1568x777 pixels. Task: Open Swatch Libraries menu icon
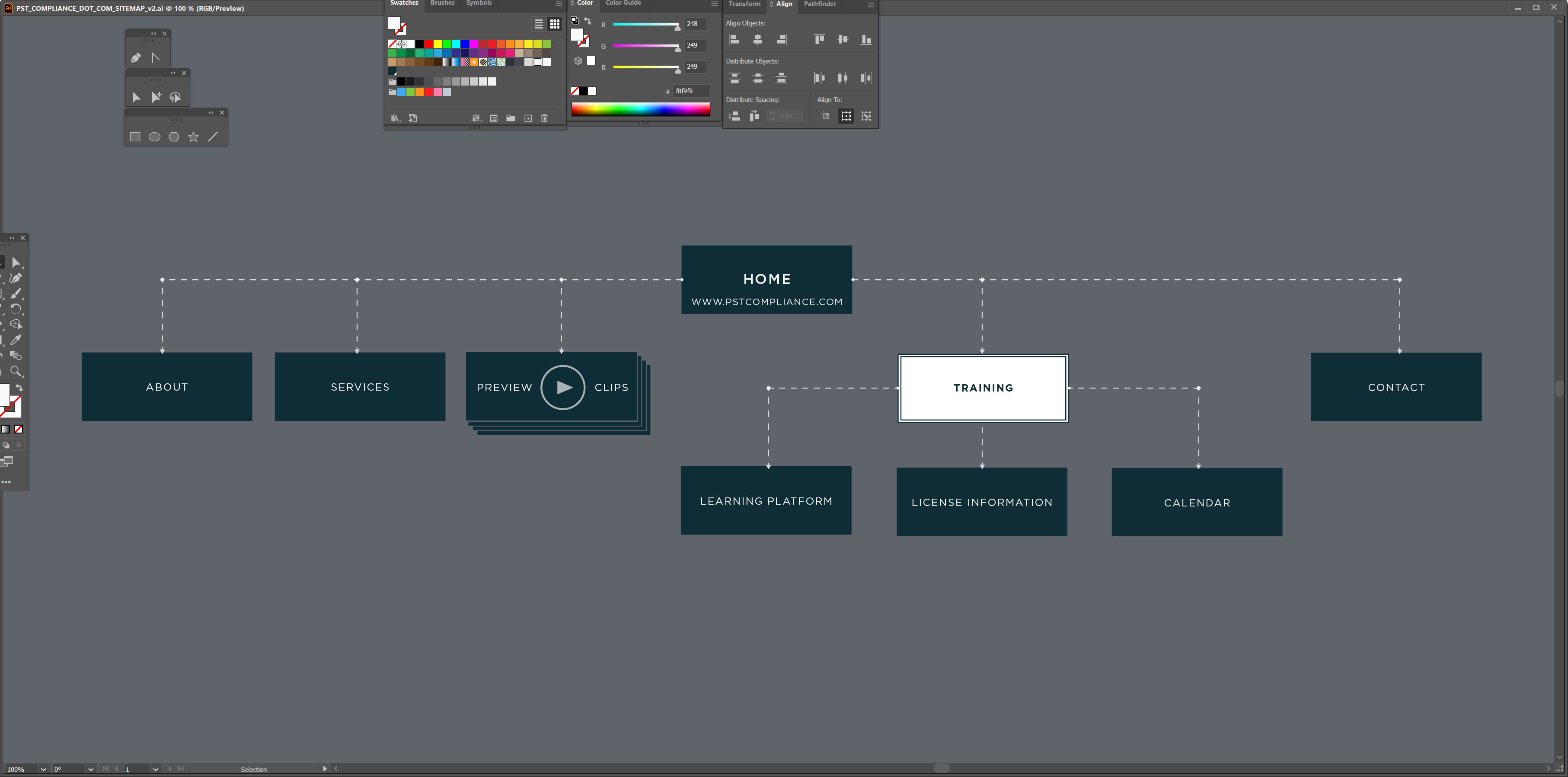click(396, 118)
